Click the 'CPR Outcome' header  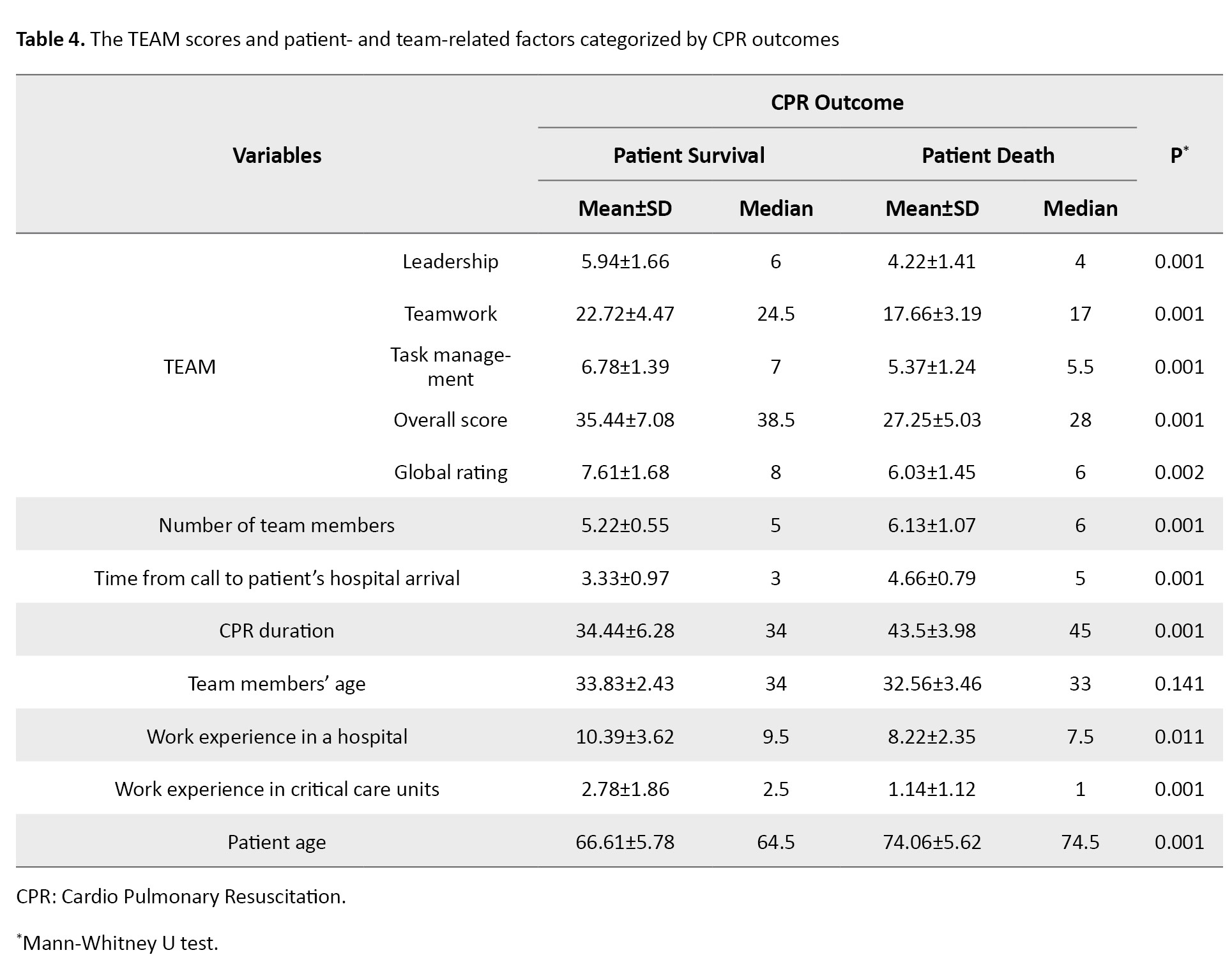pos(837,103)
